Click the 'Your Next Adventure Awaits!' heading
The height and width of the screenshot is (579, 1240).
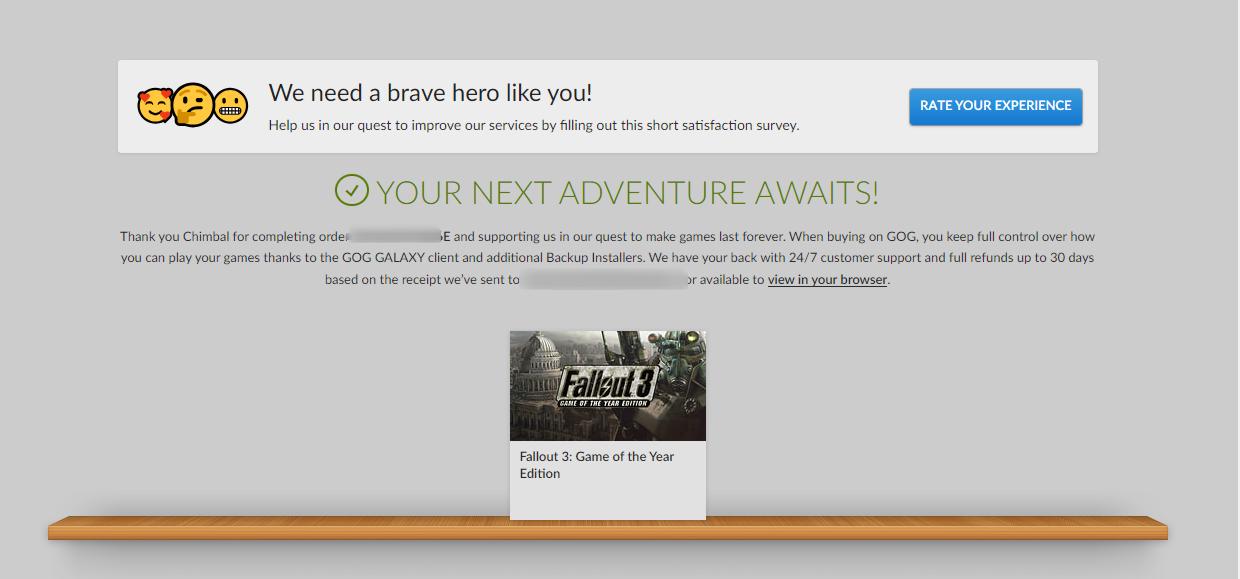click(627, 192)
